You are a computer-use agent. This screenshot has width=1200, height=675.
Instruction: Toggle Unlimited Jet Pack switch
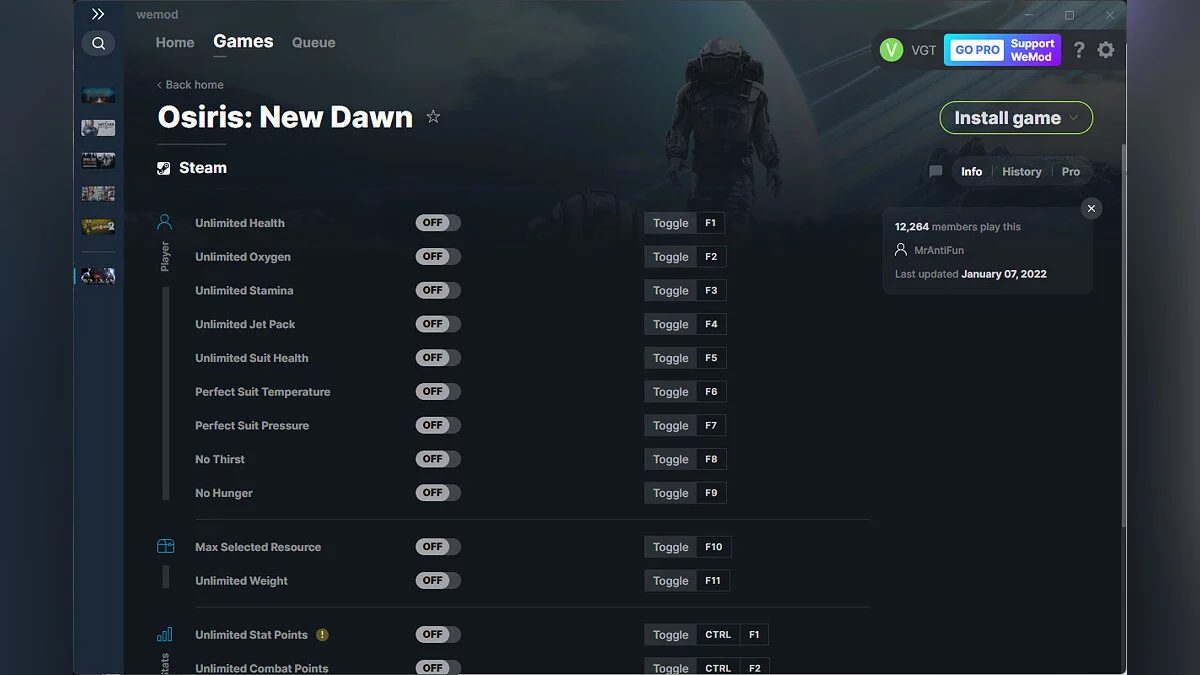point(438,324)
